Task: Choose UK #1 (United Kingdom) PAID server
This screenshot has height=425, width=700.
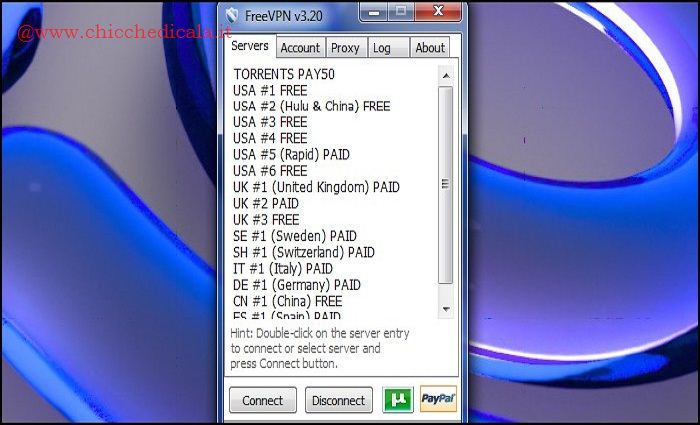Action: (x=316, y=187)
